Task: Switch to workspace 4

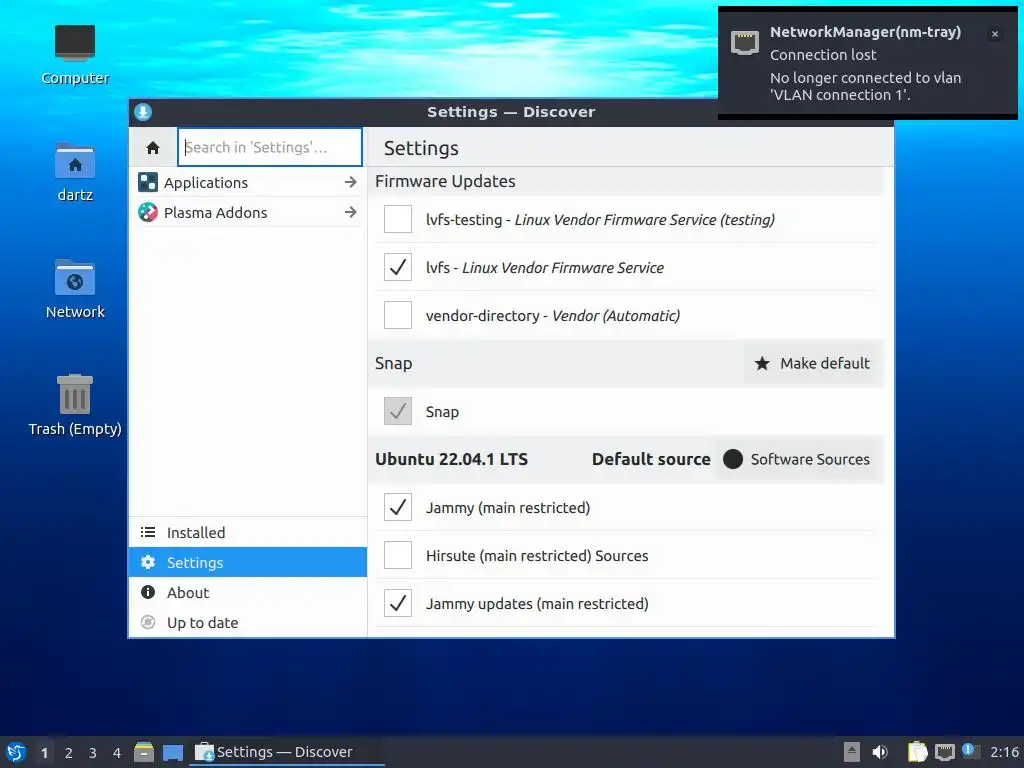Action: point(117,753)
